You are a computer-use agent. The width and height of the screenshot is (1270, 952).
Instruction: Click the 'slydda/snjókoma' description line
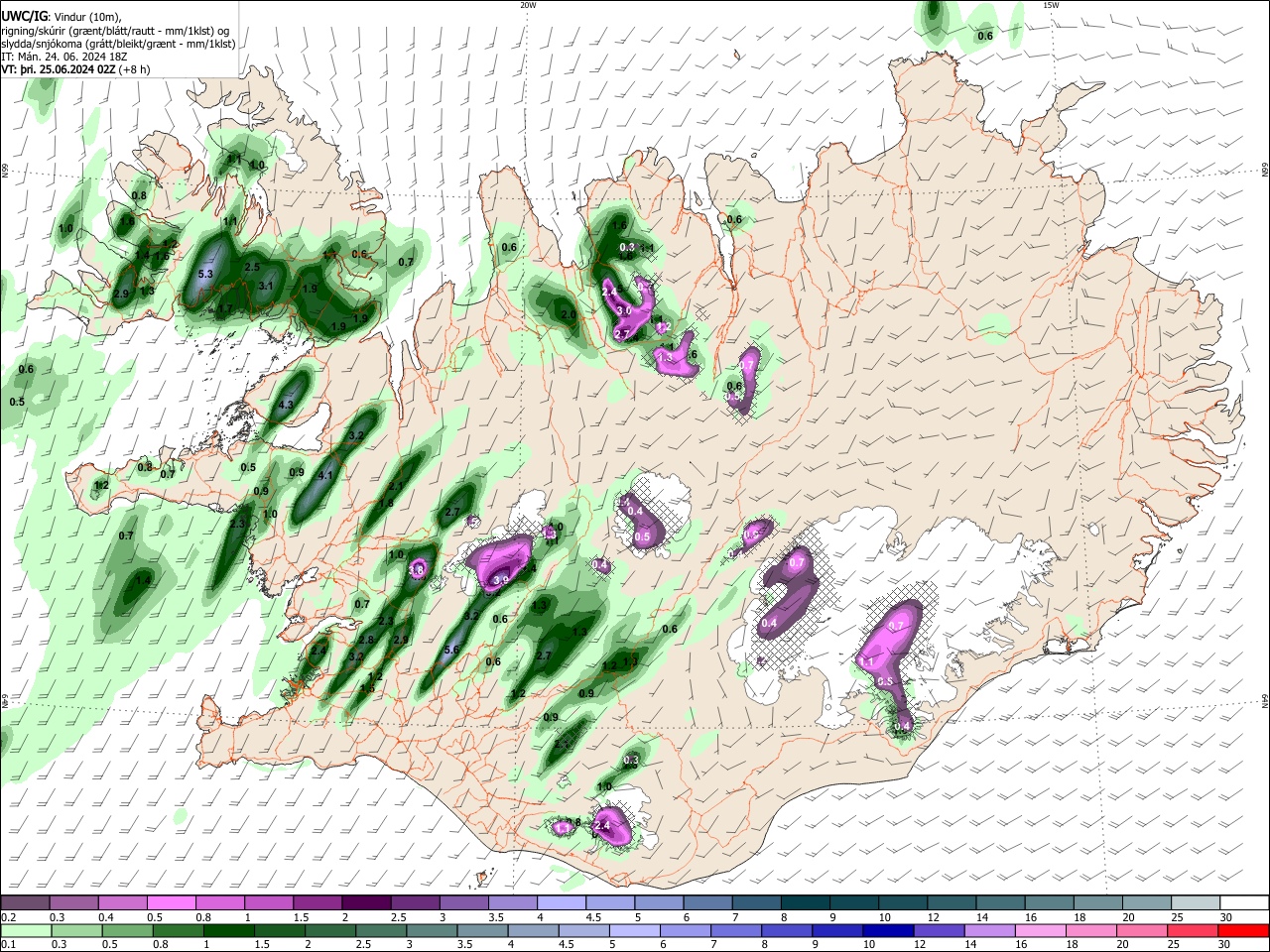coord(118,44)
